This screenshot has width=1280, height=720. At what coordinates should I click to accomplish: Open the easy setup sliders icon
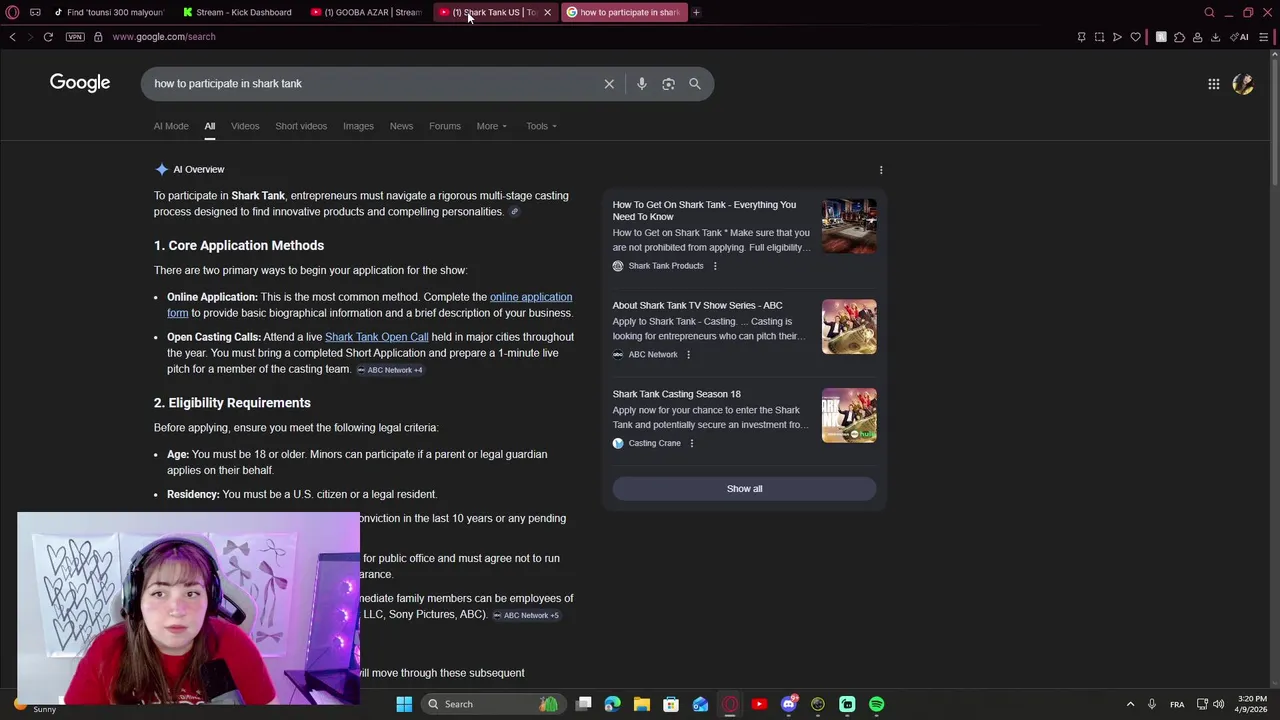pyautogui.click(x=1264, y=37)
